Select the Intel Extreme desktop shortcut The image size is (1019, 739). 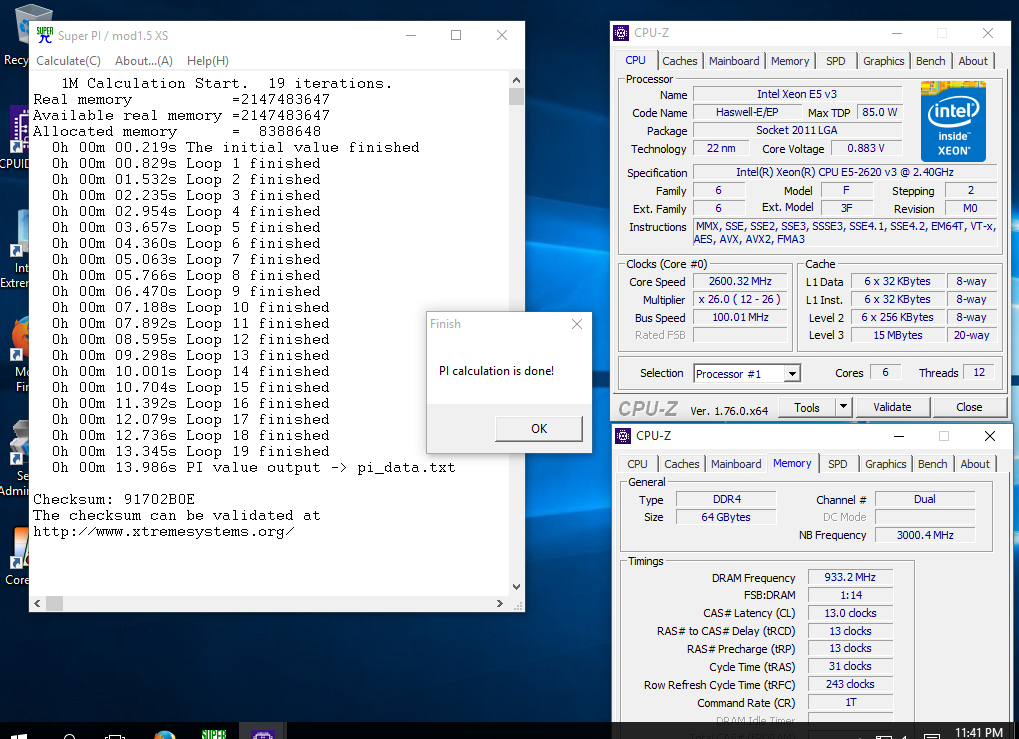[x=14, y=250]
